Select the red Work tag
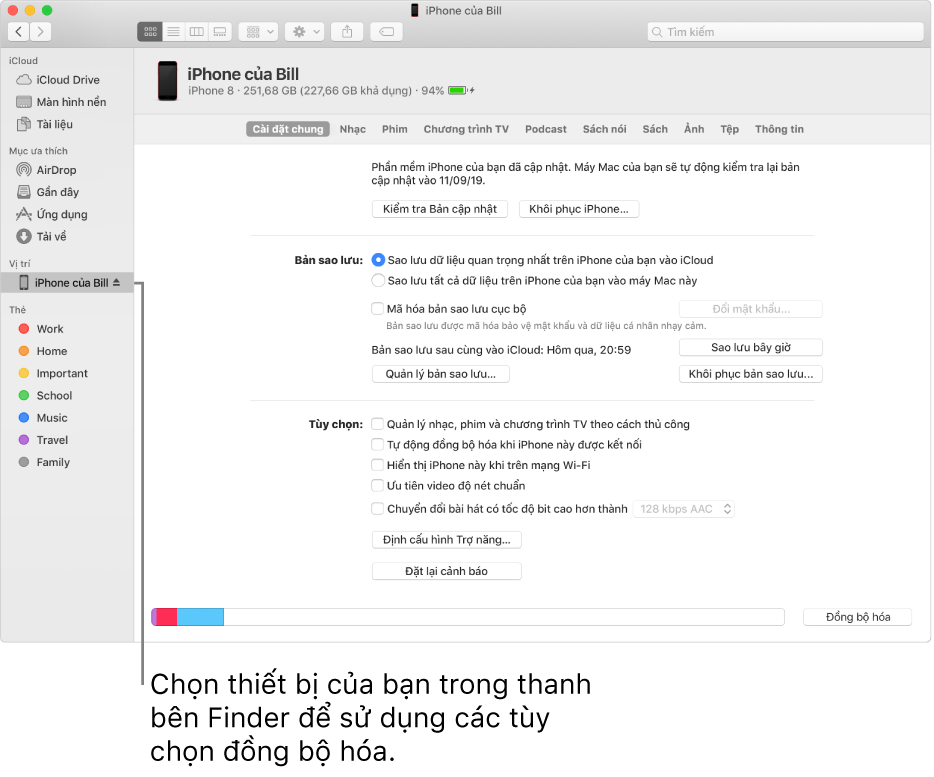The height and width of the screenshot is (777, 934). point(41,329)
